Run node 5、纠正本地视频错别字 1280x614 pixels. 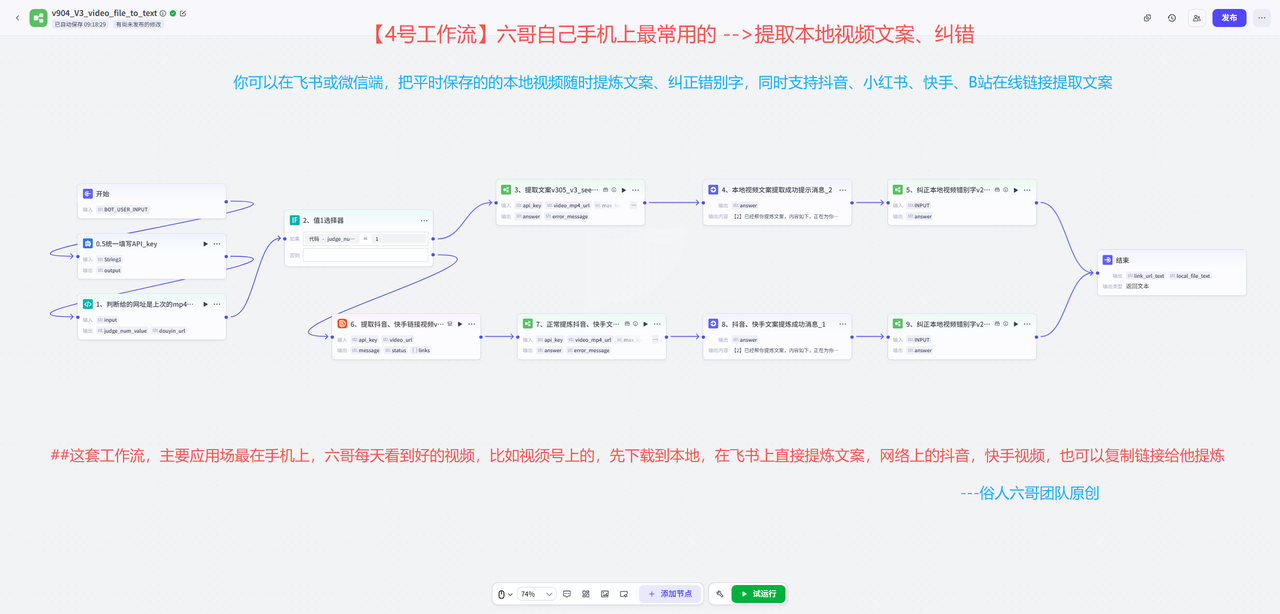(x=1015, y=189)
